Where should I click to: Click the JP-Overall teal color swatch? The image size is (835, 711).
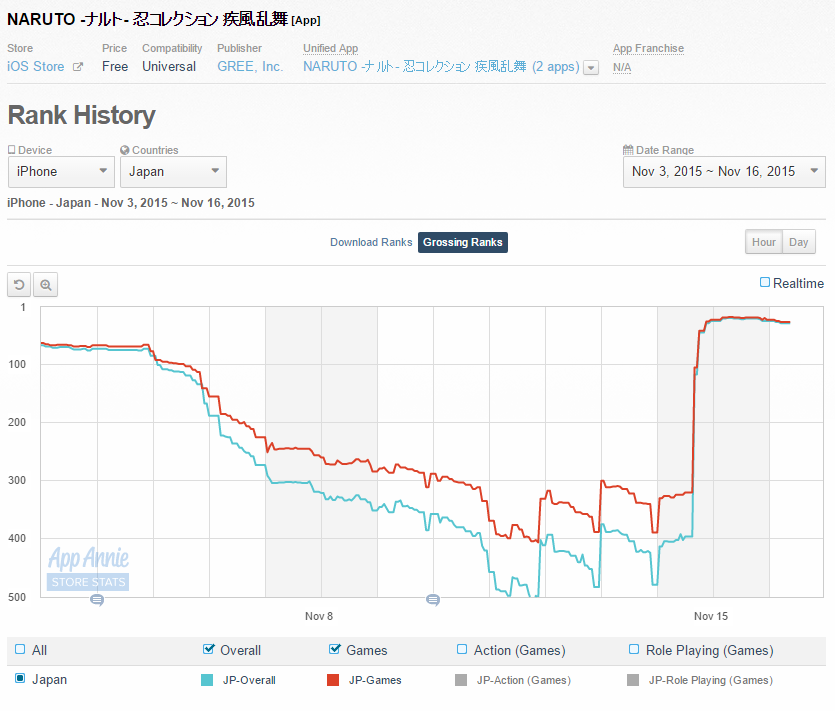[x=207, y=680]
